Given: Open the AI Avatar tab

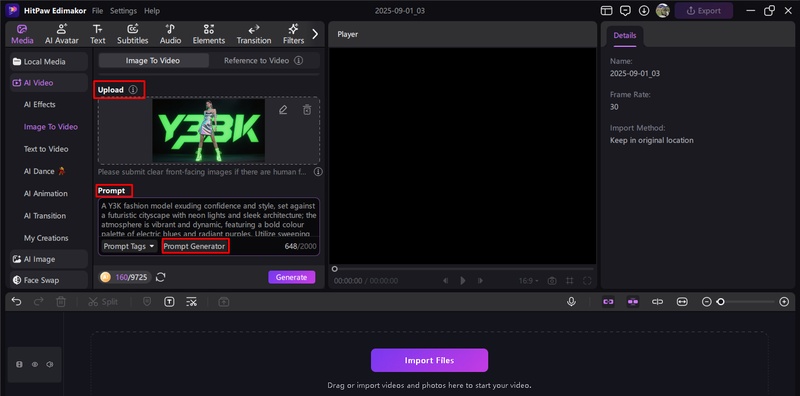Looking at the screenshot, I should 62,34.
